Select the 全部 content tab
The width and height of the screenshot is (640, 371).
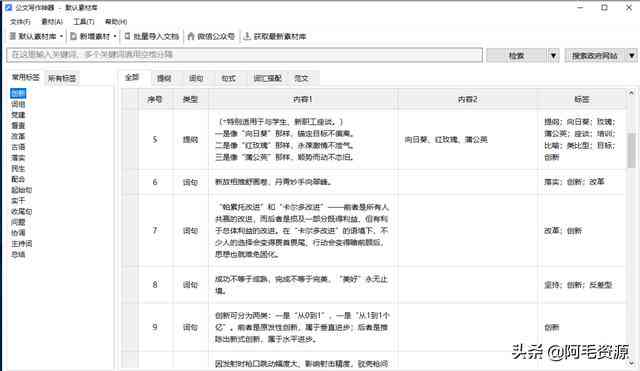pyautogui.click(x=132, y=77)
